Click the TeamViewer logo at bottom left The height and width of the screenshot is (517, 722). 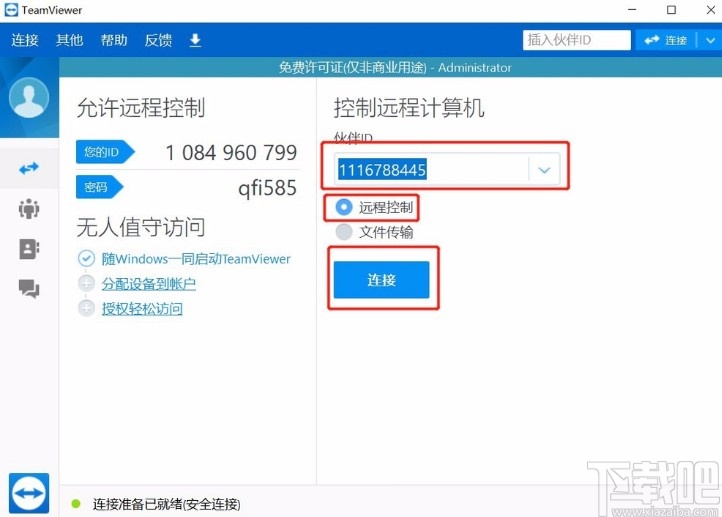29,493
